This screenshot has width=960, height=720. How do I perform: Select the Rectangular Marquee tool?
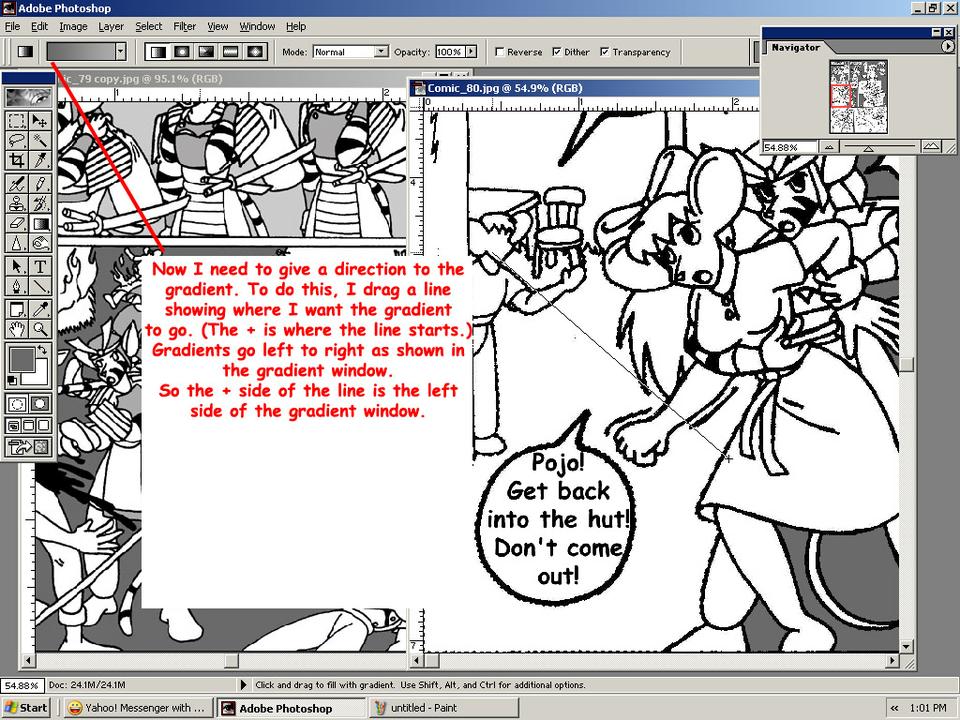[x=17, y=121]
